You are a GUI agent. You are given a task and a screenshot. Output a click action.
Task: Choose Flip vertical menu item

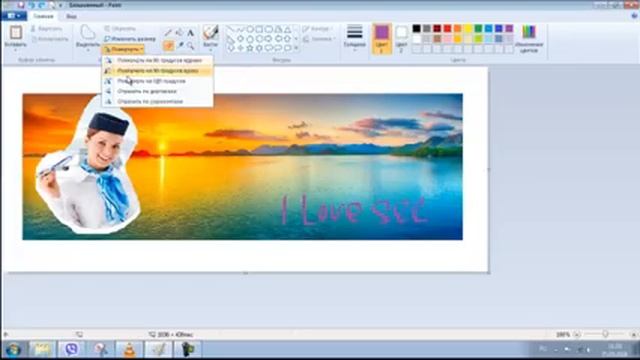(x=158, y=91)
